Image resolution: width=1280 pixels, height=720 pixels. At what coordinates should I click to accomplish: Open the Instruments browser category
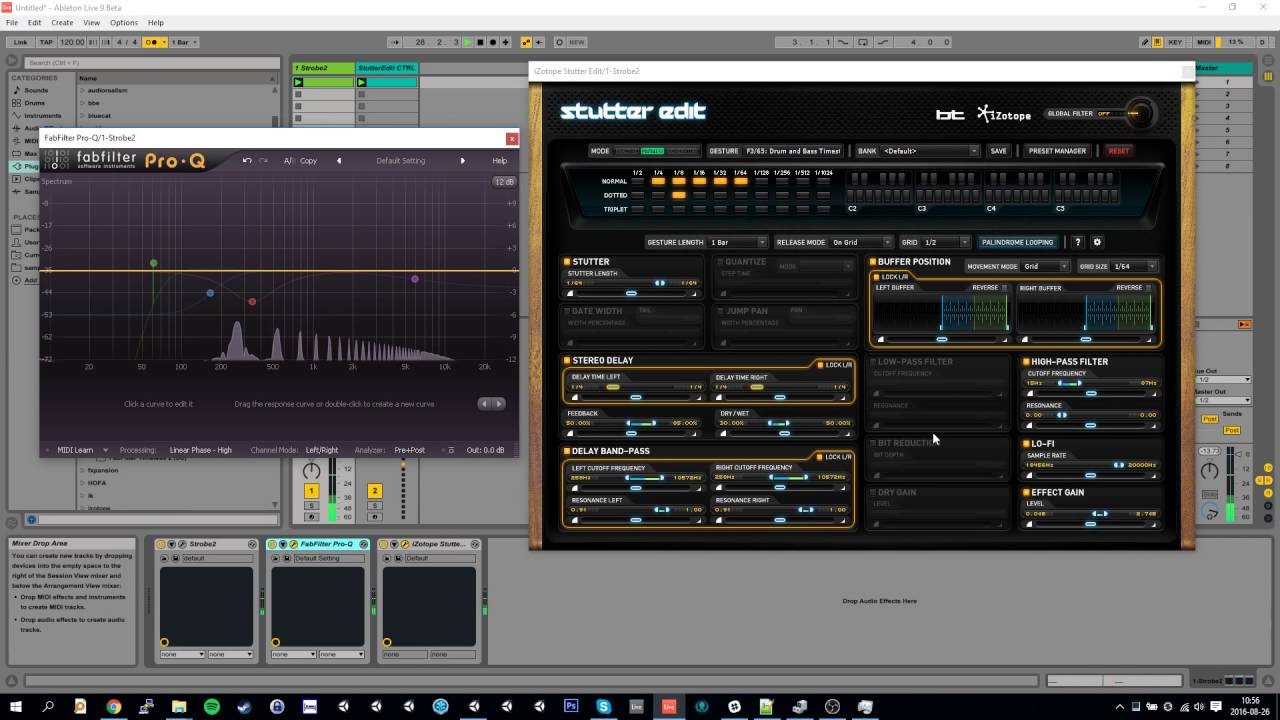42,116
